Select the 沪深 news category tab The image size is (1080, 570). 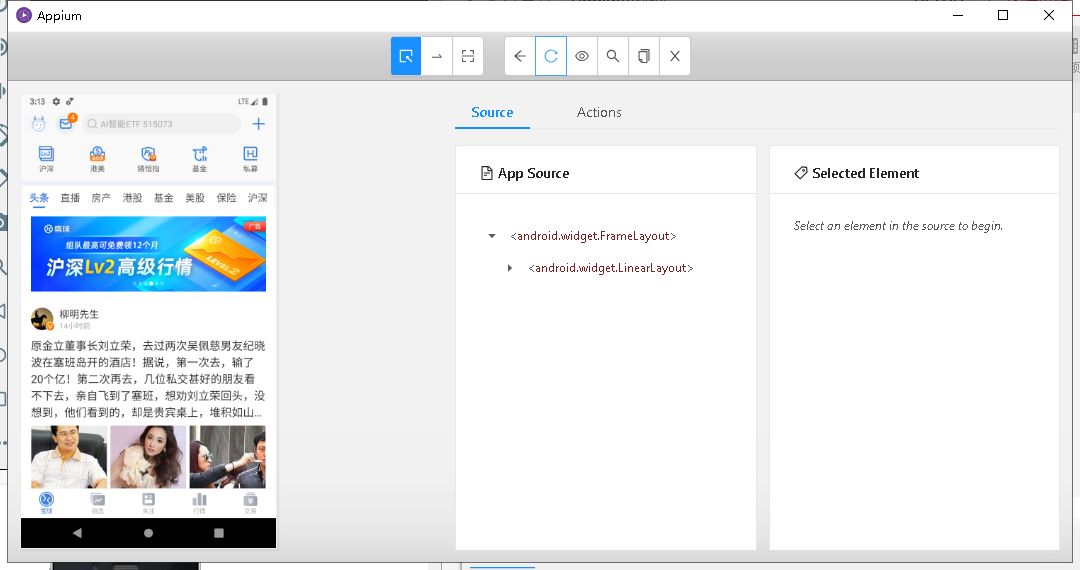click(258, 198)
